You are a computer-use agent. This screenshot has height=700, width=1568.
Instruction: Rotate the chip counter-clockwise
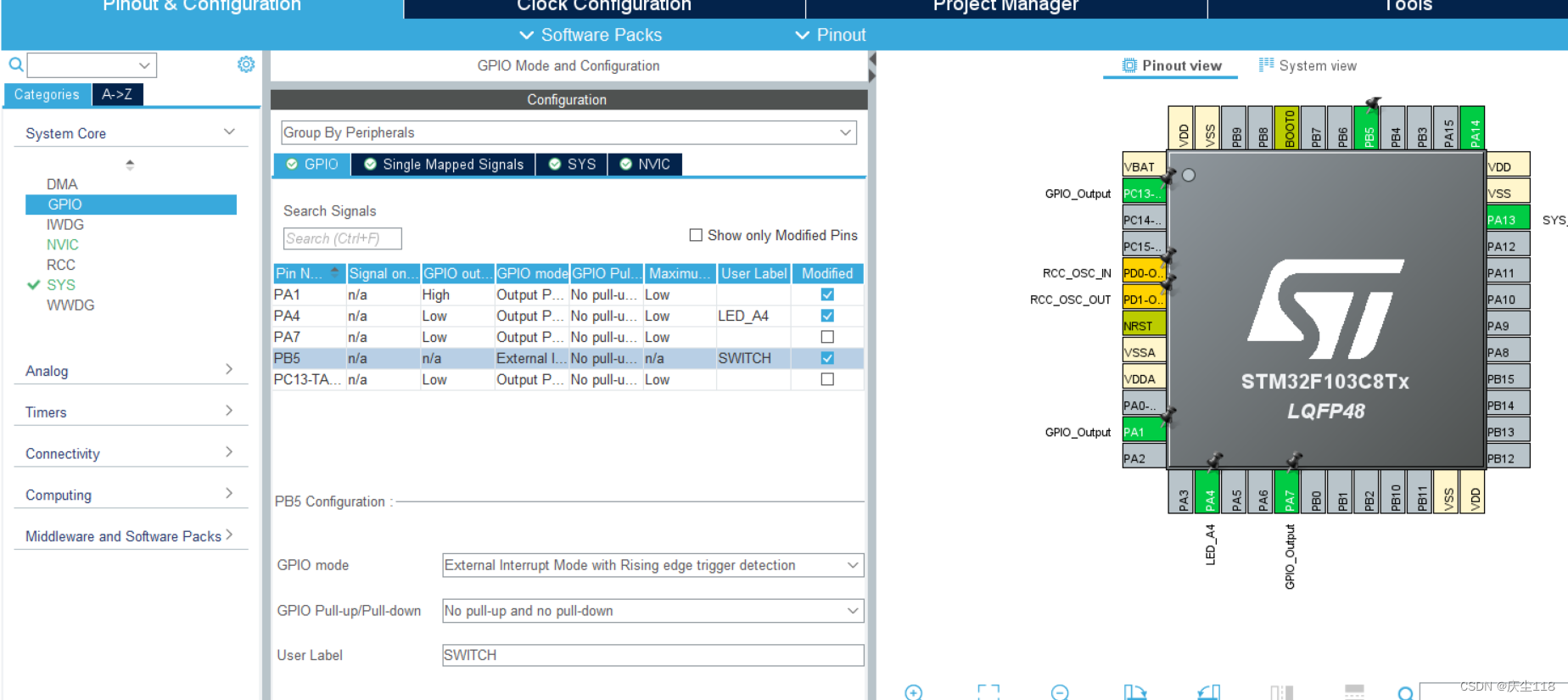(1209, 692)
